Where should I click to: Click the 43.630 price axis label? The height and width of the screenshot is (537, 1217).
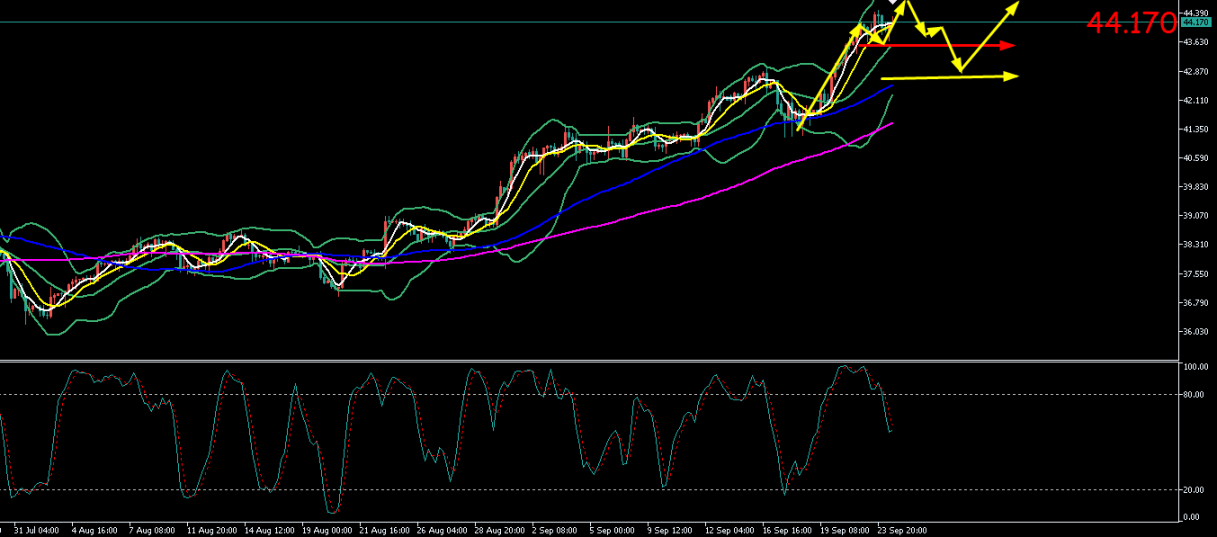pos(1196,42)
